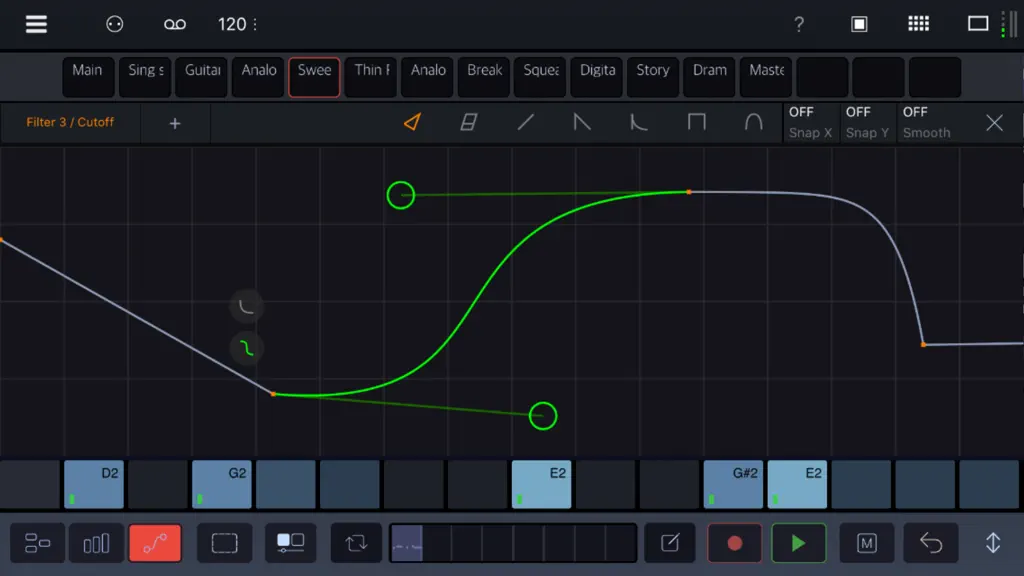Image resolution: width=1024 pixels, height=576 pixels.
Task: Expand the Filter 3 / Cutoff parameter selector
Action: point(70,122)
